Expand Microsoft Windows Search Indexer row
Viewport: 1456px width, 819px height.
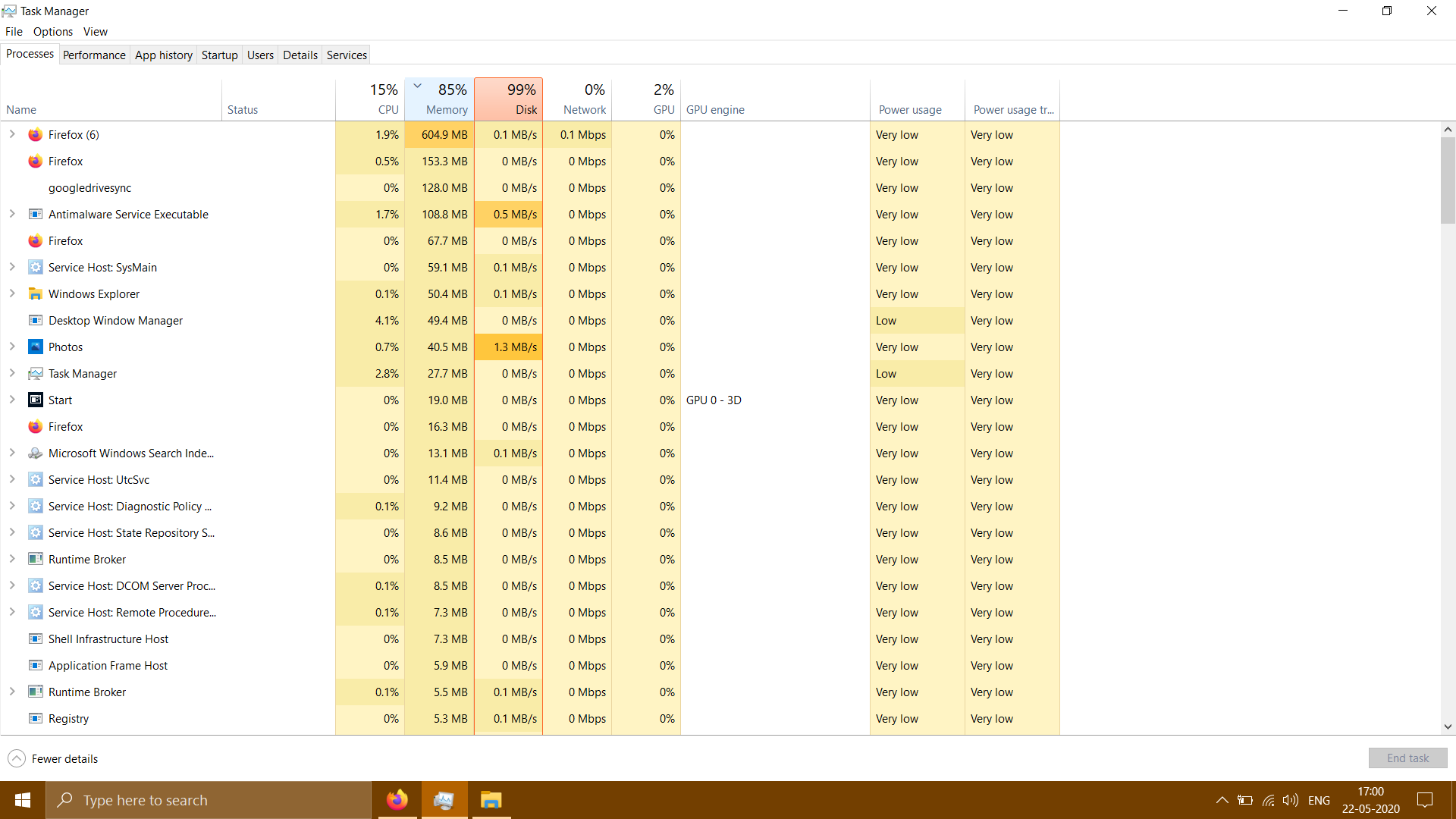click(x=12, y=453)
